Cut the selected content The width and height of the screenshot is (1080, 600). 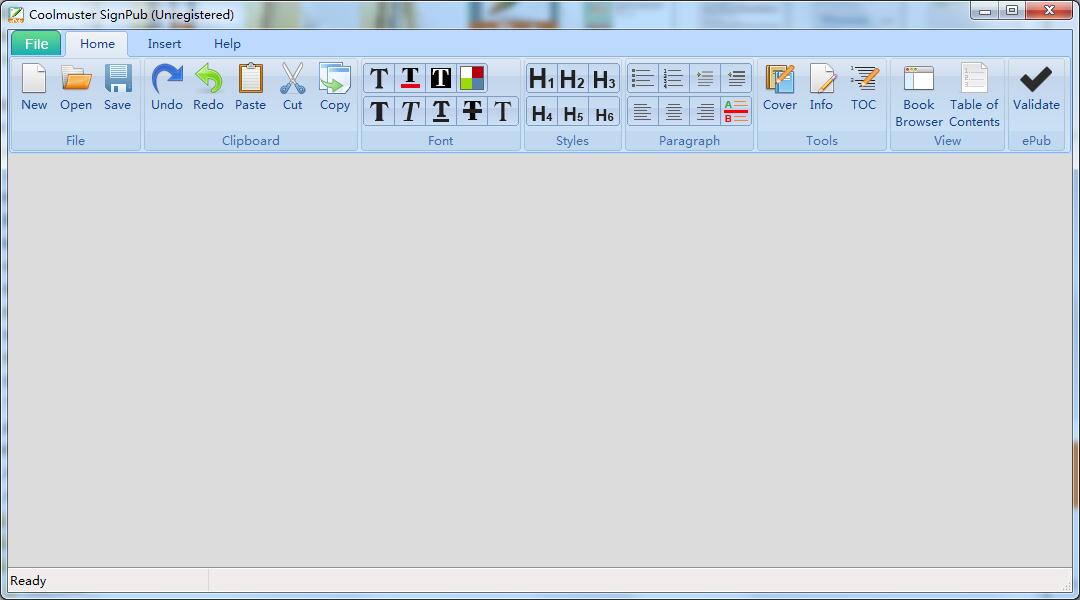click(293, 87)
